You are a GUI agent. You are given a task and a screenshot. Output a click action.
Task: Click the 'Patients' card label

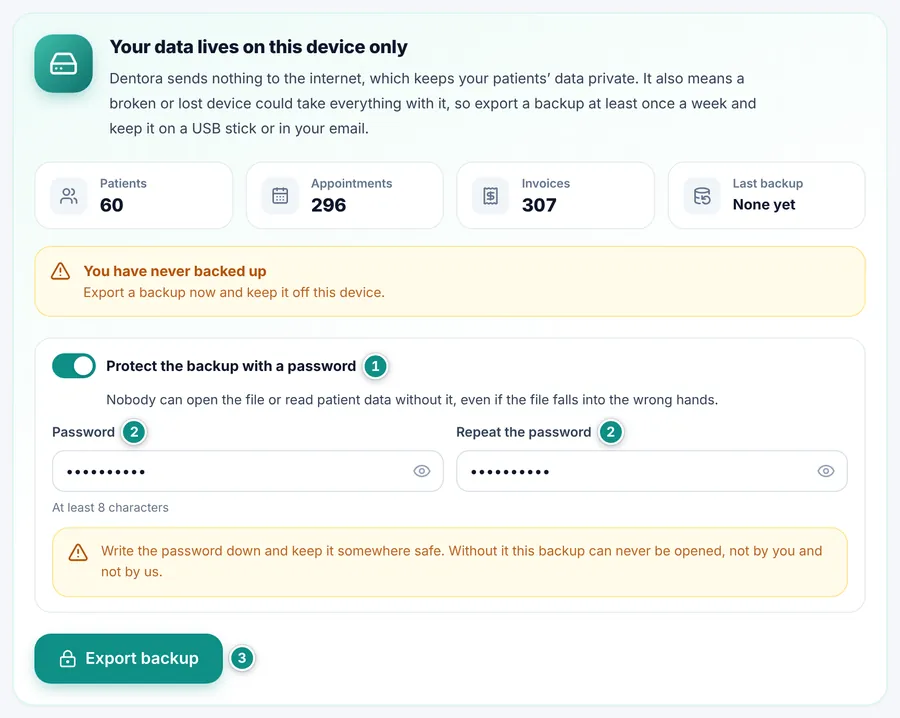pyautogui.click(x=123, y=183)
